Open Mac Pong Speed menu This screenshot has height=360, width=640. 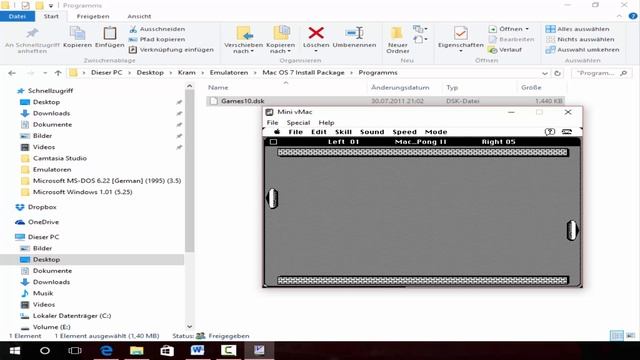click(404, 132)
